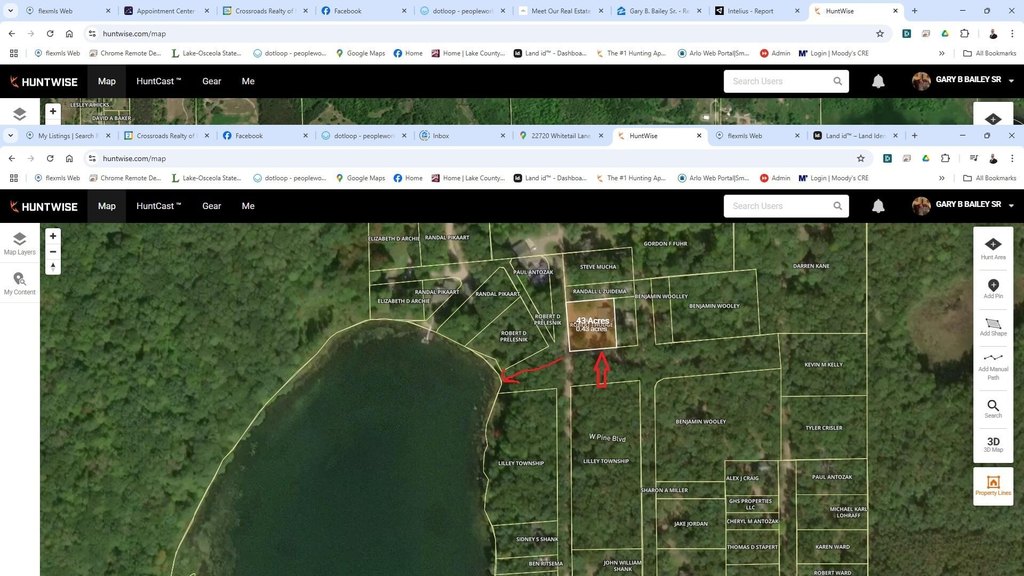Viewport: 1024px width, 576px height.
Task: Switch to the 22720 Whitetail Lane tab
Action: click(x=561, y=135)
